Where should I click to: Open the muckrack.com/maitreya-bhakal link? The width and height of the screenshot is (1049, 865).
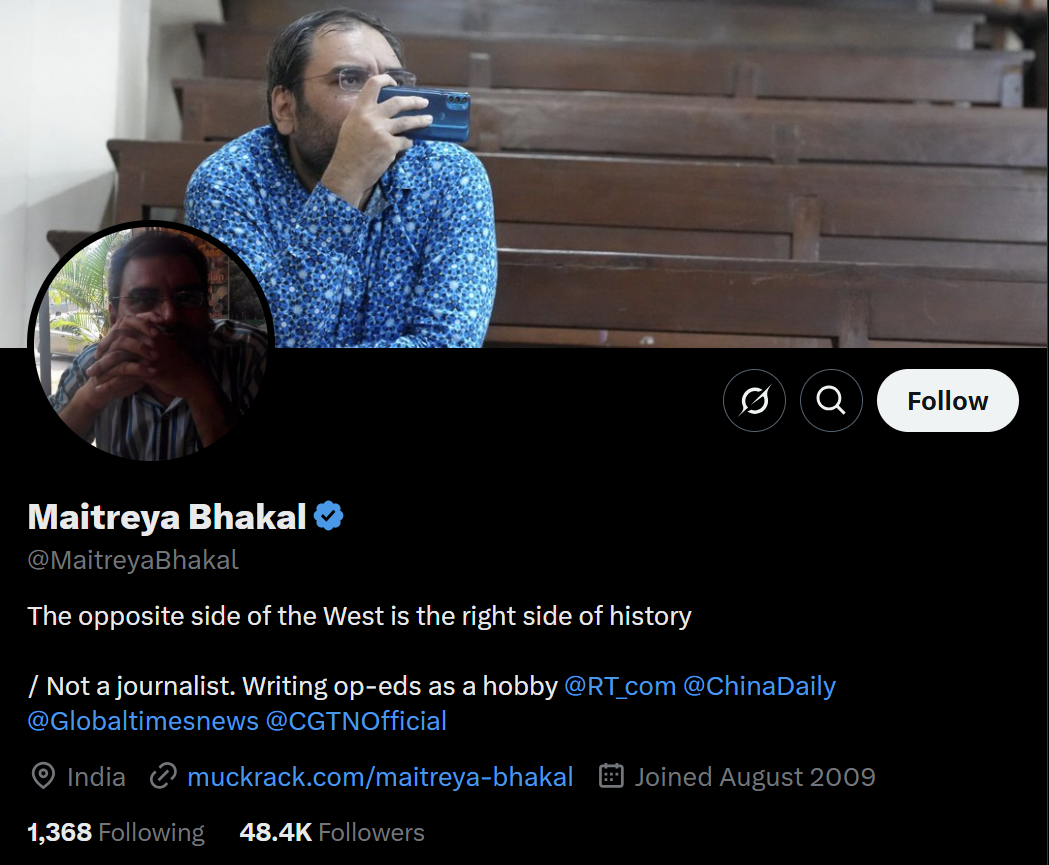point(380,777)
